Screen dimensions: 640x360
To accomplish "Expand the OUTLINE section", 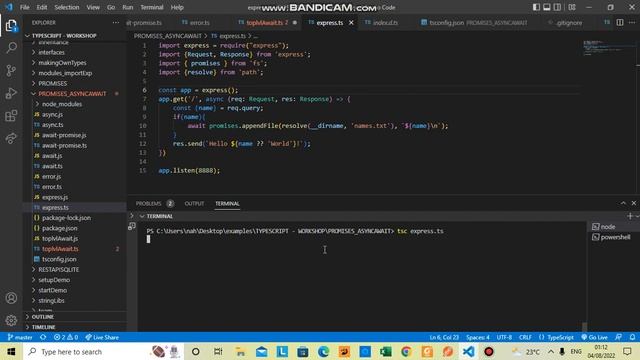I will pos(74,317).
